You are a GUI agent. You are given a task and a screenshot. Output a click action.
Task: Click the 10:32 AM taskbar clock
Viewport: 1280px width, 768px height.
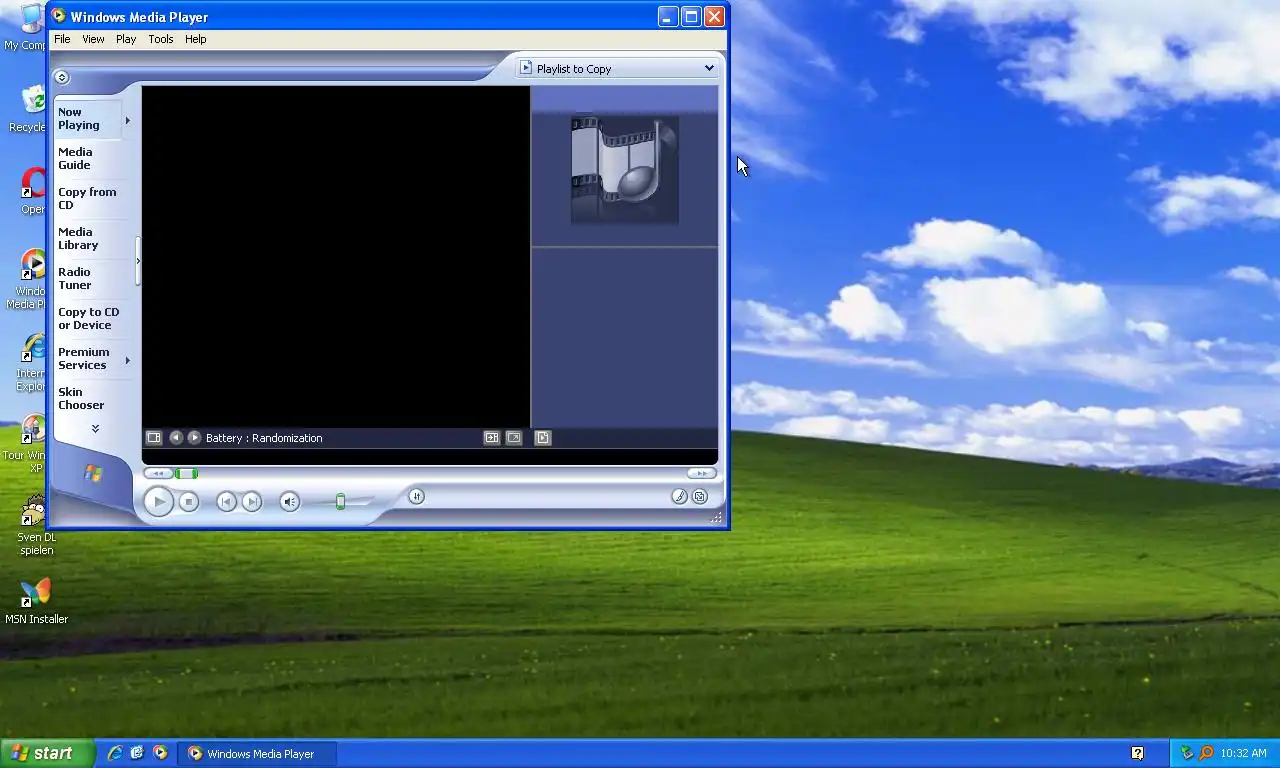[x=1244, y=753]
